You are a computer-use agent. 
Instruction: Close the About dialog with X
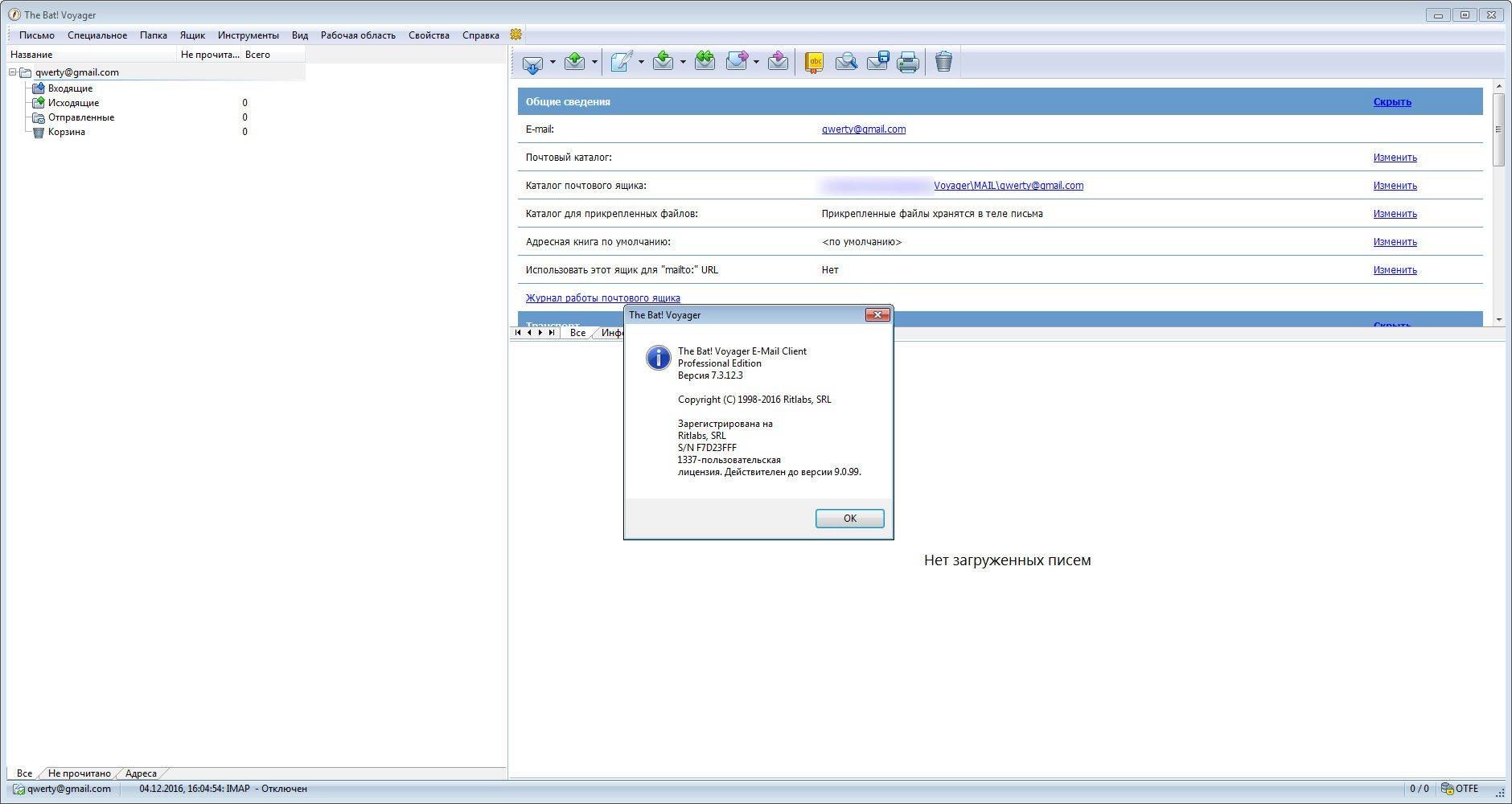(877, 314)
